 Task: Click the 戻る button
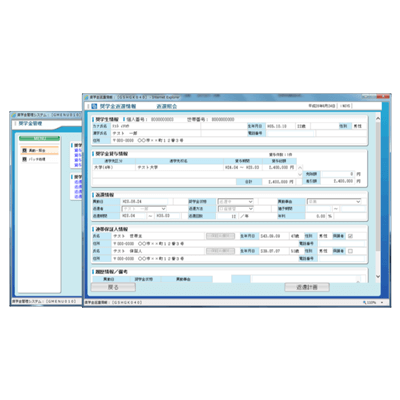tap(113, 287)
